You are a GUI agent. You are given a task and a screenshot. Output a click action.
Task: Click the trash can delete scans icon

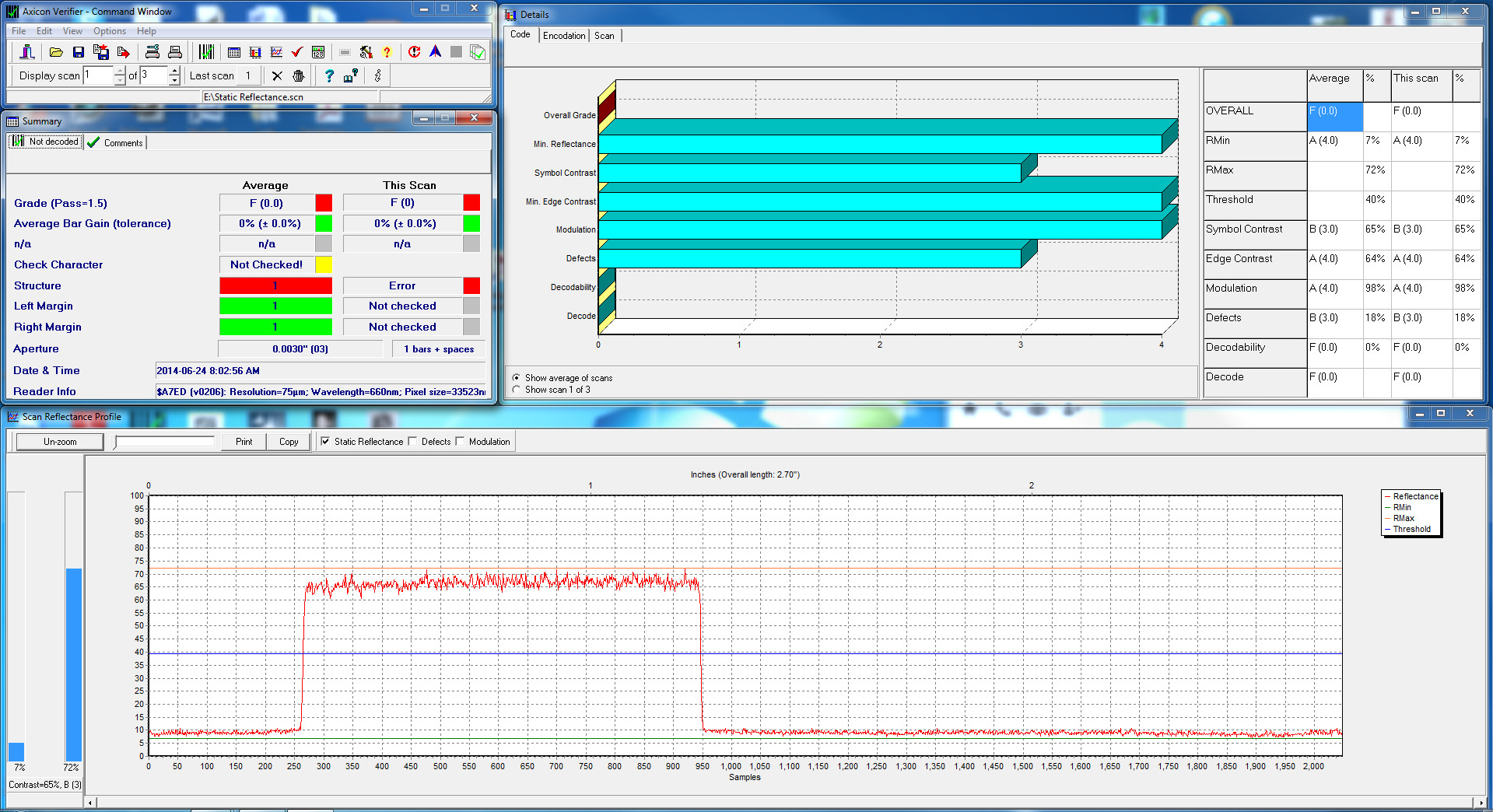[299, 75]
